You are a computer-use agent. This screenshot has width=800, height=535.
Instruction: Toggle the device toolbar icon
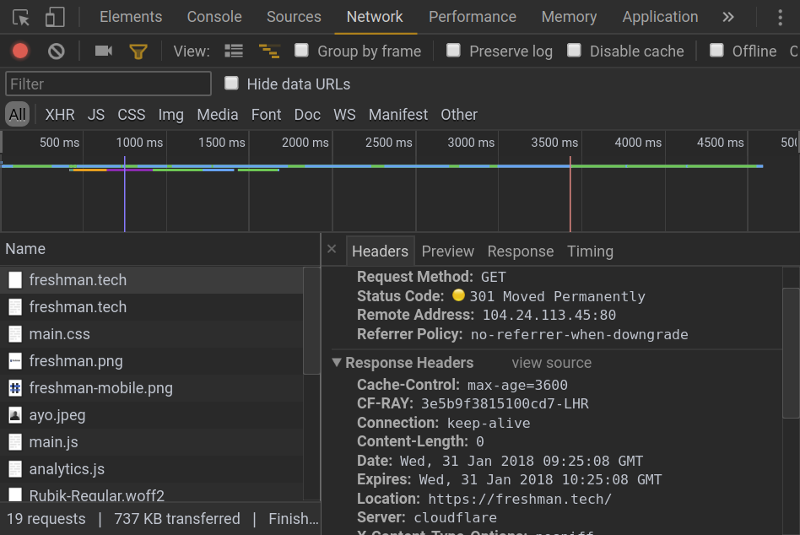pos(55,17)
